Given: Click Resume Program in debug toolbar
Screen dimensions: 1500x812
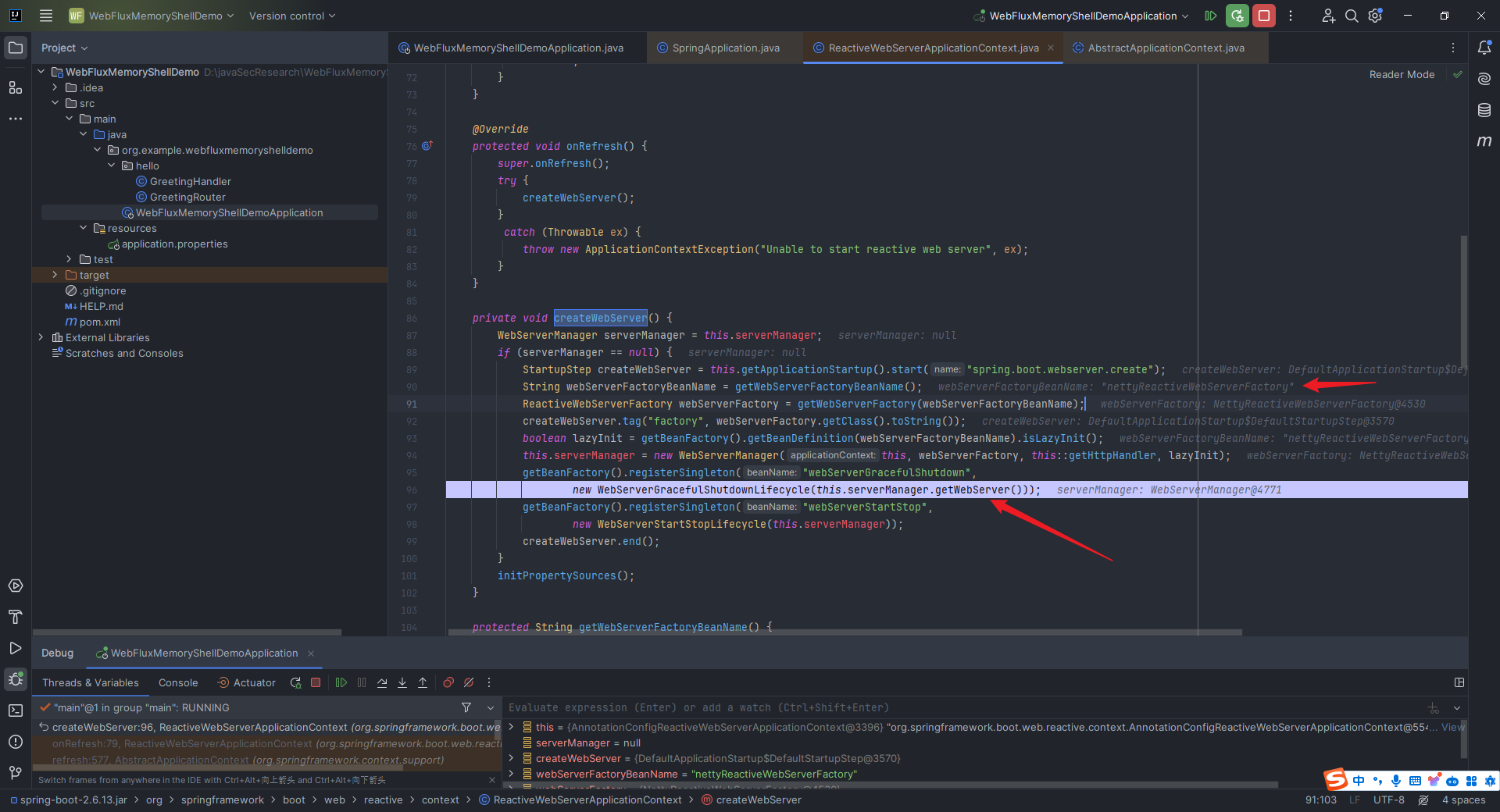Looking at the screenshot, I should tap(341, 682).
